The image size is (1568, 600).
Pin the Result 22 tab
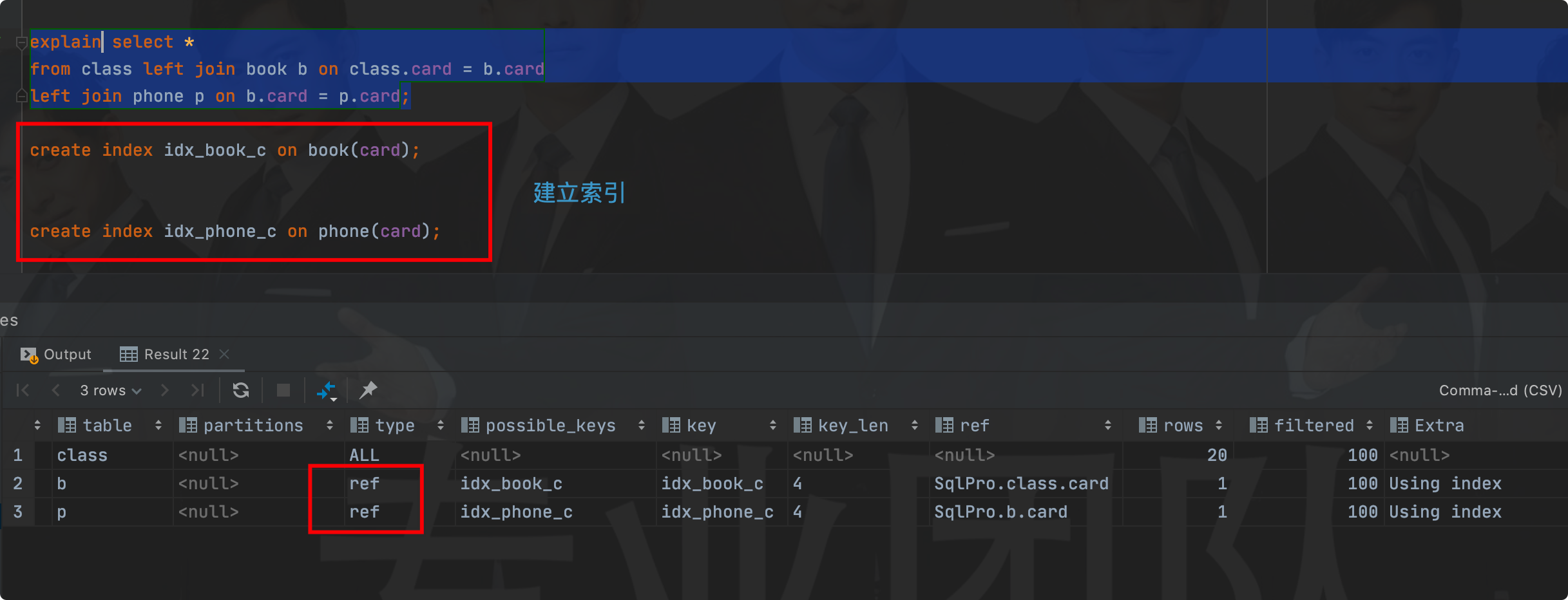368,390
